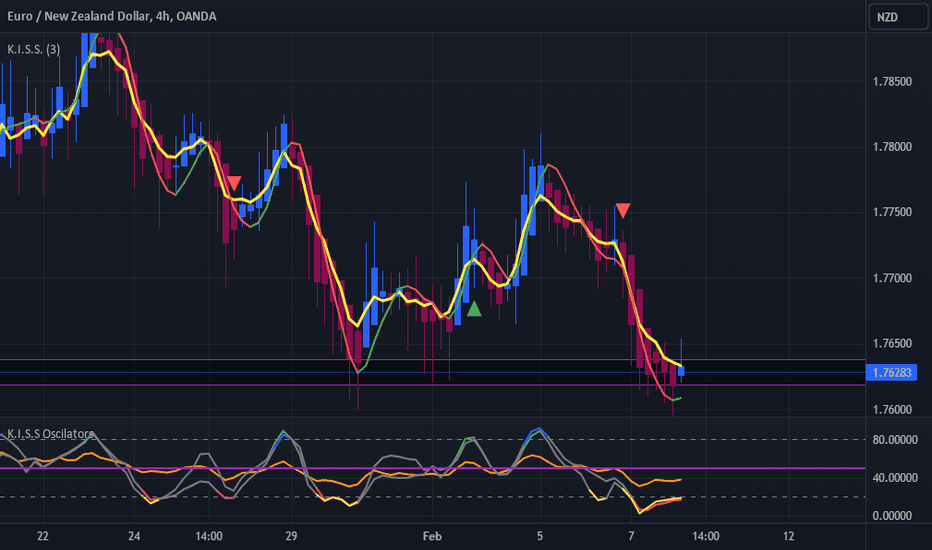Click the date label 22 on time axis

point(43,536)
